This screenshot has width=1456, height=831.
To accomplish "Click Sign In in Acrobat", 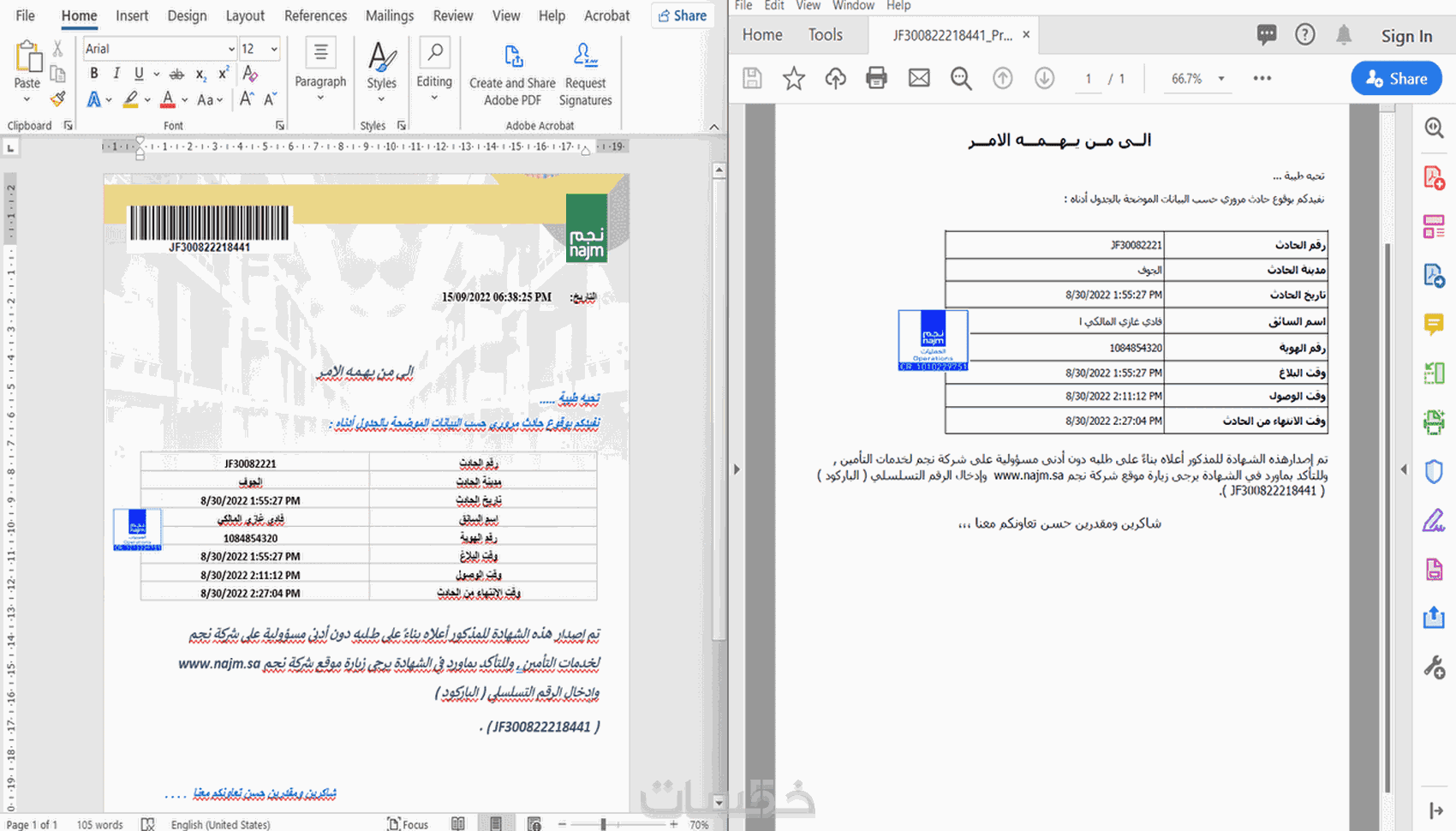I will [x=1406, y=36].
